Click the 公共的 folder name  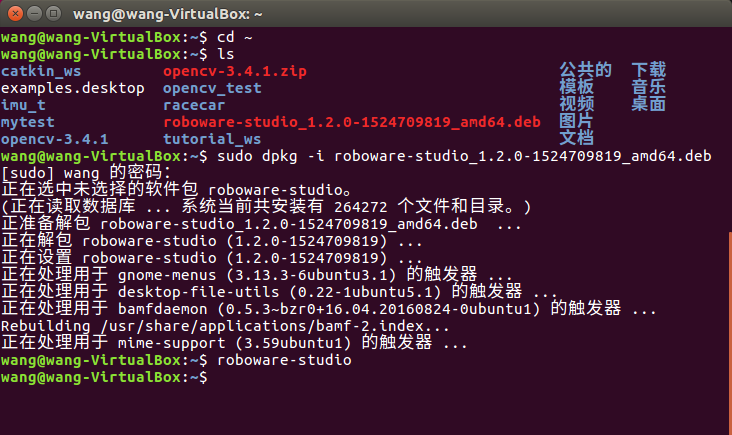(585, 70)
